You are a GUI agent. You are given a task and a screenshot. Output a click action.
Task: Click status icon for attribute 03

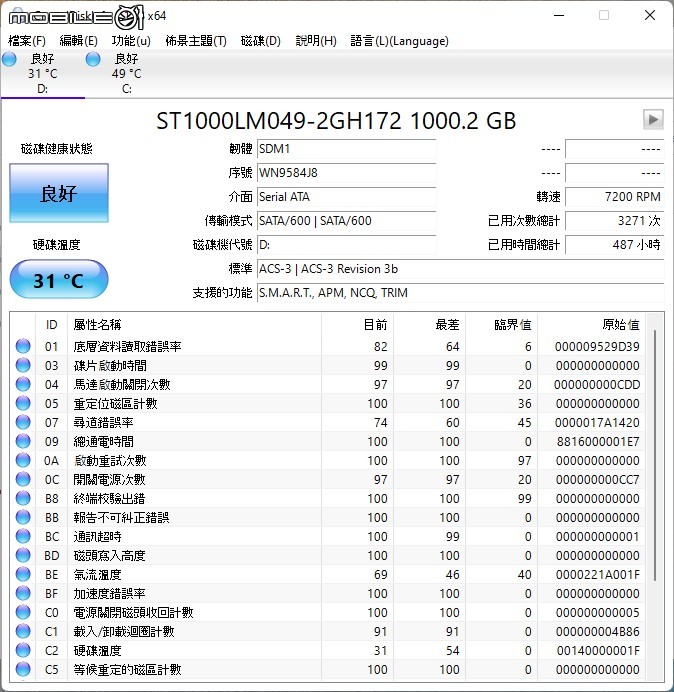[23, 365]
